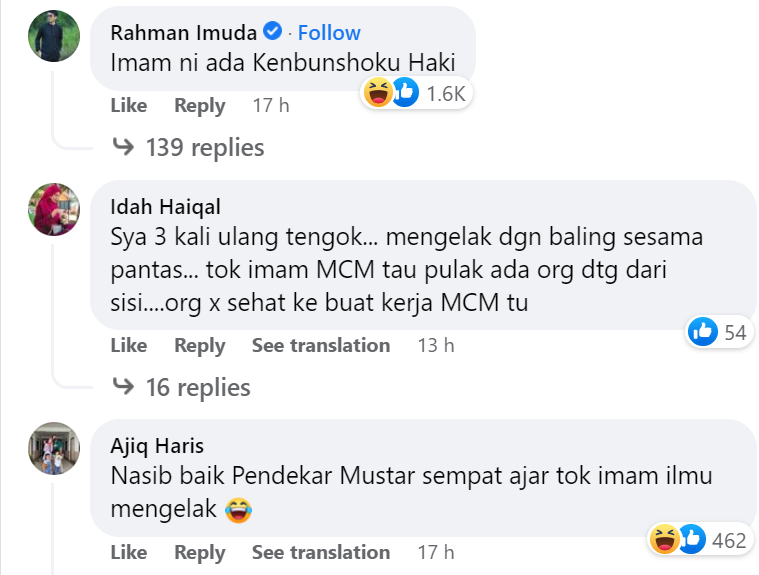Open Idah Haiqal's profile name link
Viewport: 759px width, 575px height.
(x=165, y=207)
